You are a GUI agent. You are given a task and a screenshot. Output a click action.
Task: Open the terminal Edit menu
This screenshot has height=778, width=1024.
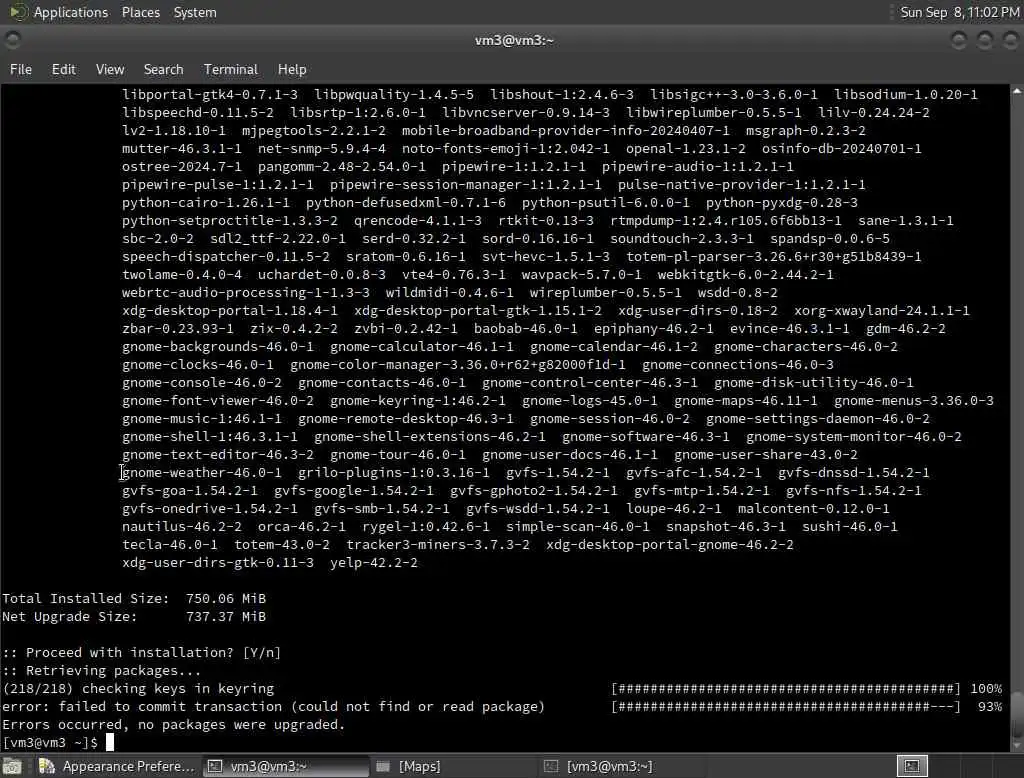pyautogui.click(x=63, y=69)
